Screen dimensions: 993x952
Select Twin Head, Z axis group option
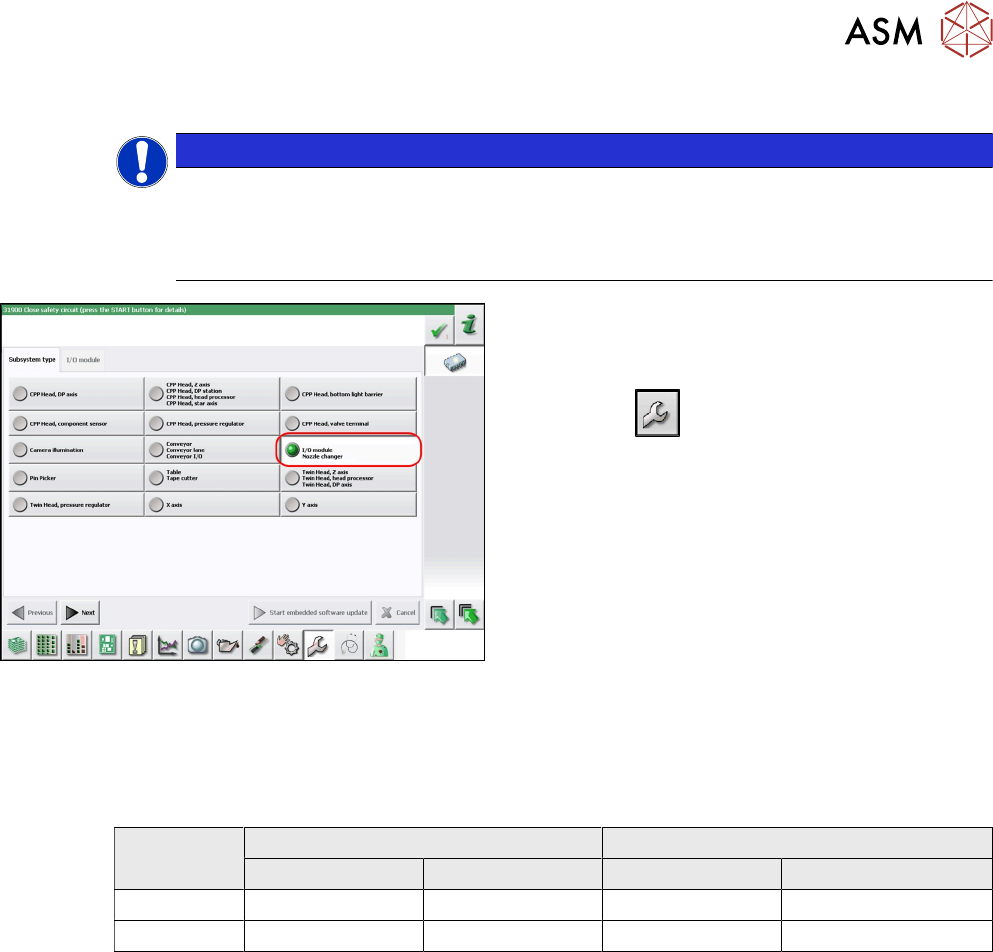(348, 478)
